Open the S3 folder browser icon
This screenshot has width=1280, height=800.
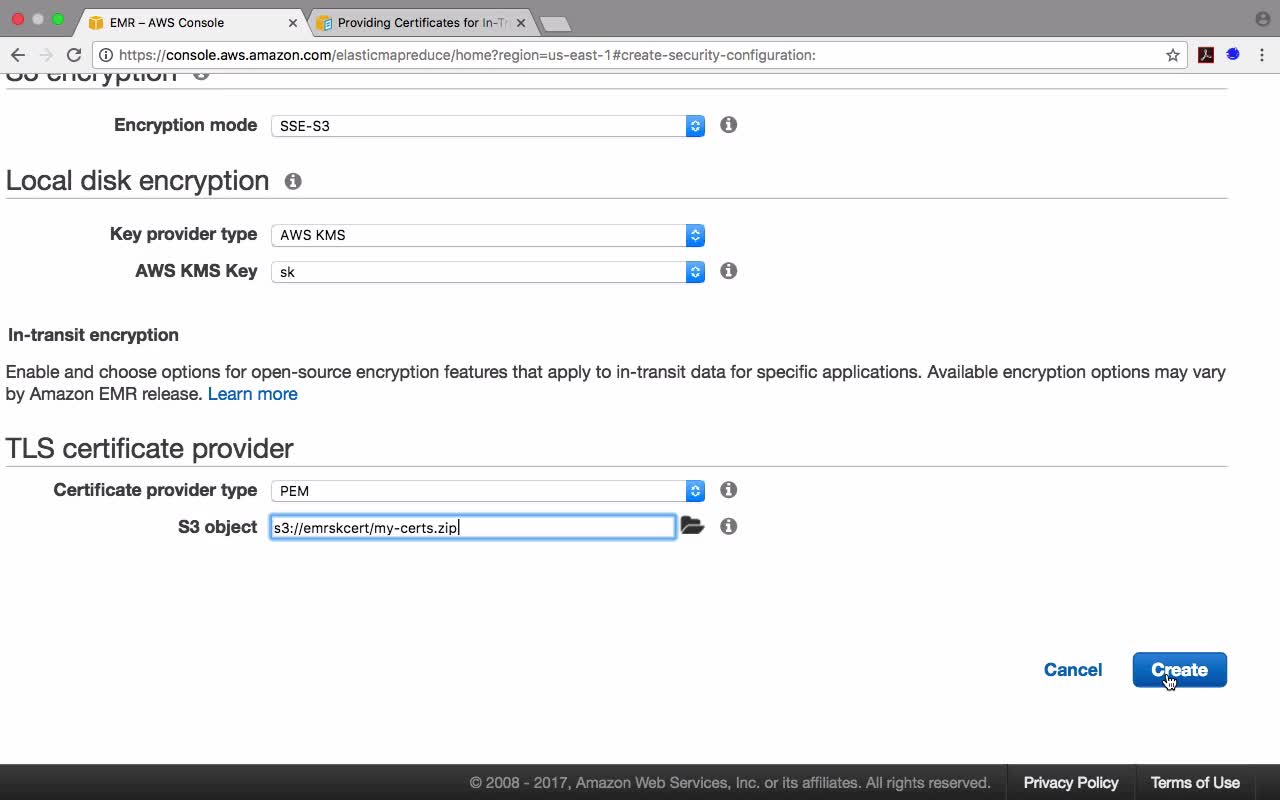pyautogui.click(x=692, y=526)
